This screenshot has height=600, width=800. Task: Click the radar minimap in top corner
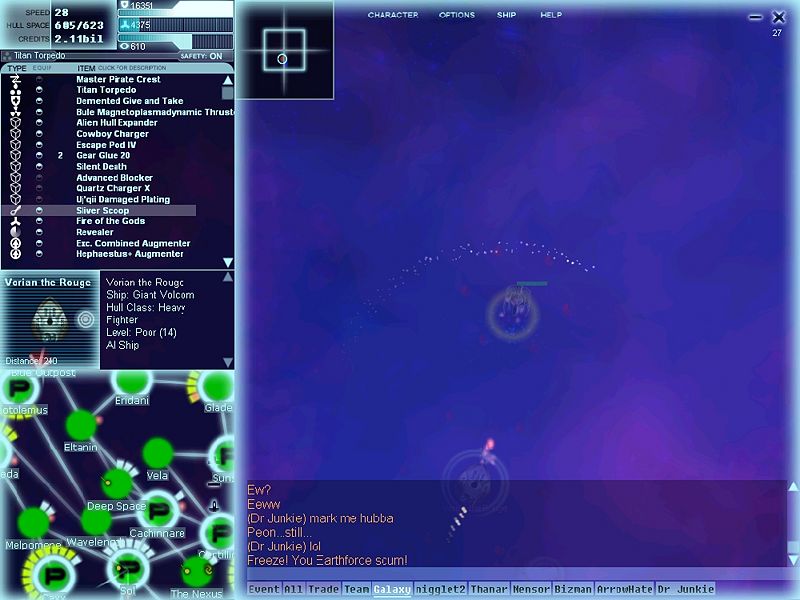(284, 50)
